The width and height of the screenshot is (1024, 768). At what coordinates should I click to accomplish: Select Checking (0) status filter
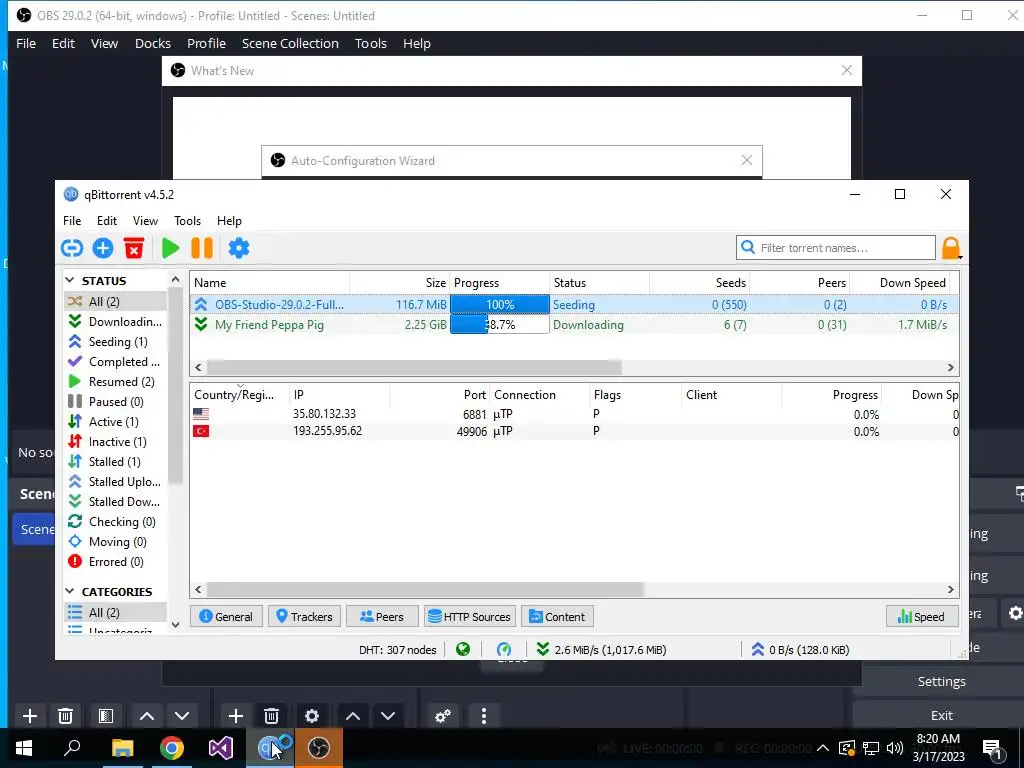click(x=115, y=522)
